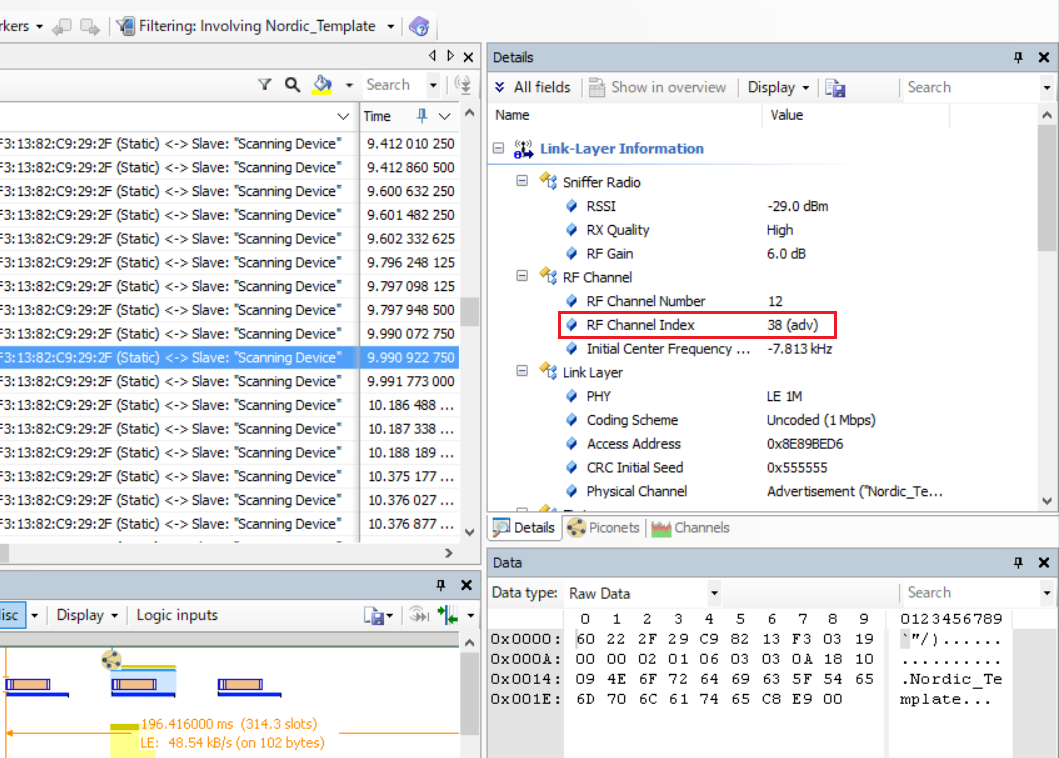1059x758 pixels.
Task: Click the Details vertical scrollbar down arrow
Action: (1047, 501)
